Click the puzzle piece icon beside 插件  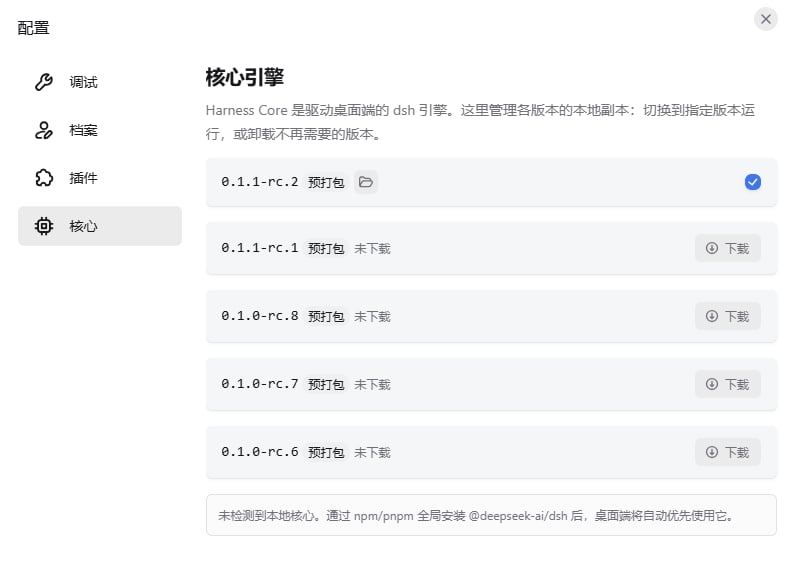[44, 178]
